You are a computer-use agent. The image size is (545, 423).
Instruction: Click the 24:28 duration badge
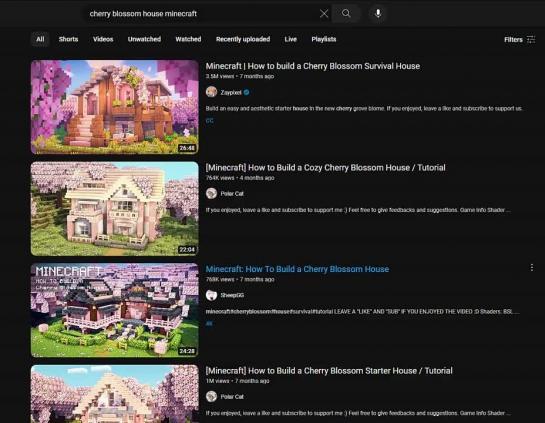[187, 351]
